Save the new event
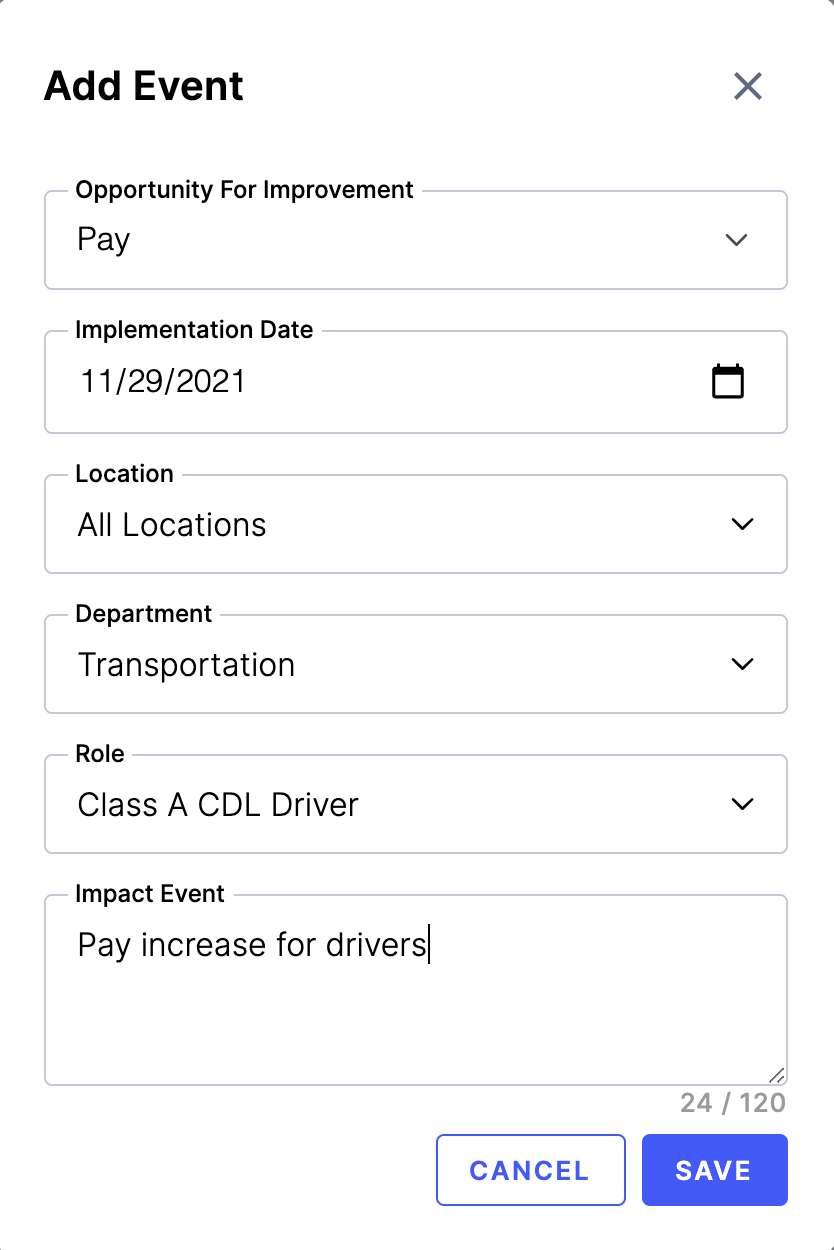The width and height of the screenshot is (834, 1250). [x=714, y=1170]
